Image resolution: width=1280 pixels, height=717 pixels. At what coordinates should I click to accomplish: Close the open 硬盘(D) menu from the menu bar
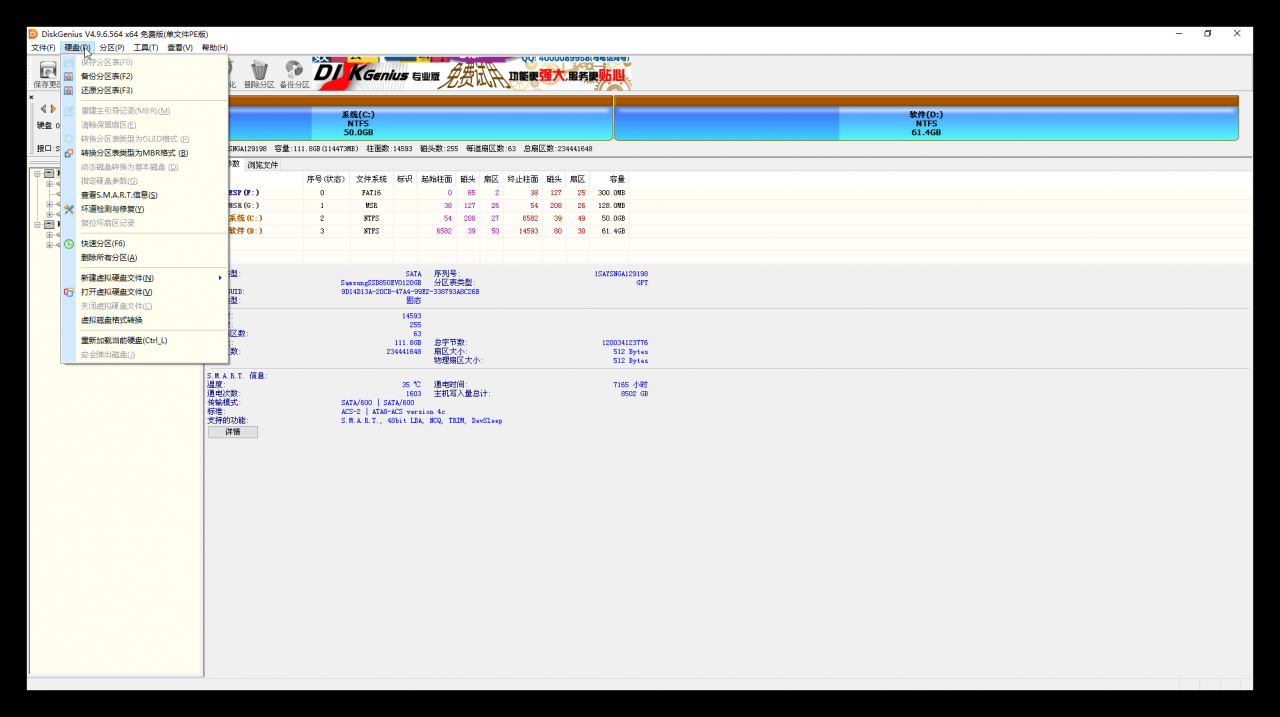[x=77, y=47]
